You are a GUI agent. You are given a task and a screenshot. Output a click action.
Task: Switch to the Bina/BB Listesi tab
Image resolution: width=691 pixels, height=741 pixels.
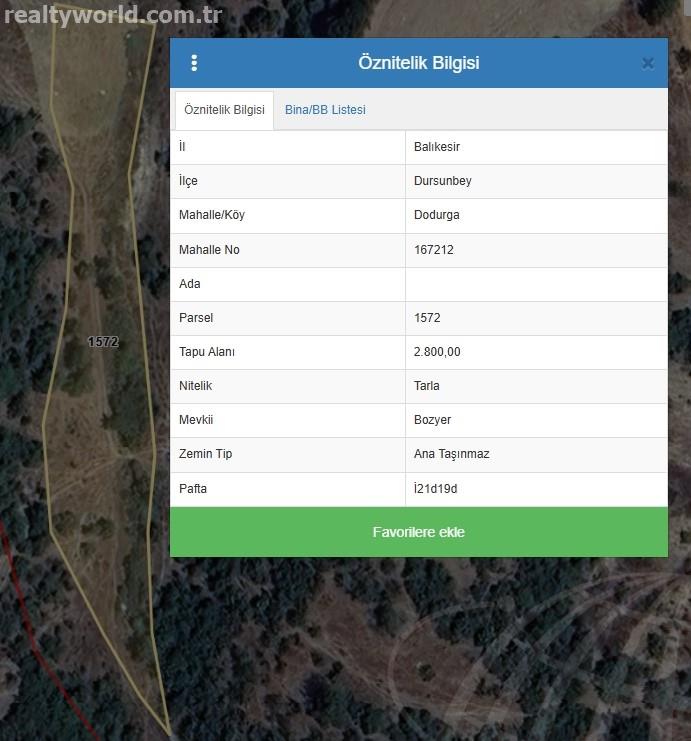coord(325,110)
